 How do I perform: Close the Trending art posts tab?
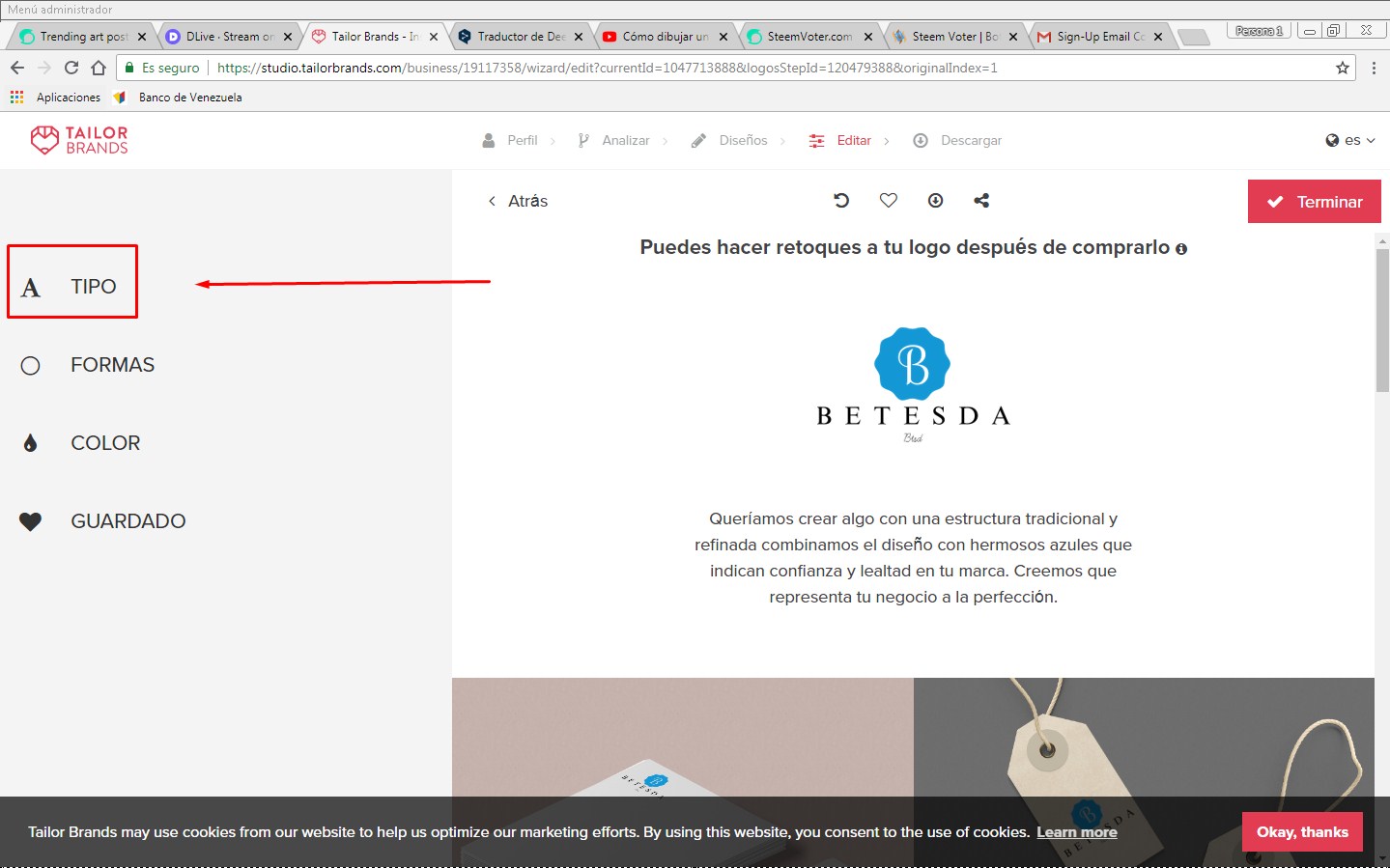[142, 37]
